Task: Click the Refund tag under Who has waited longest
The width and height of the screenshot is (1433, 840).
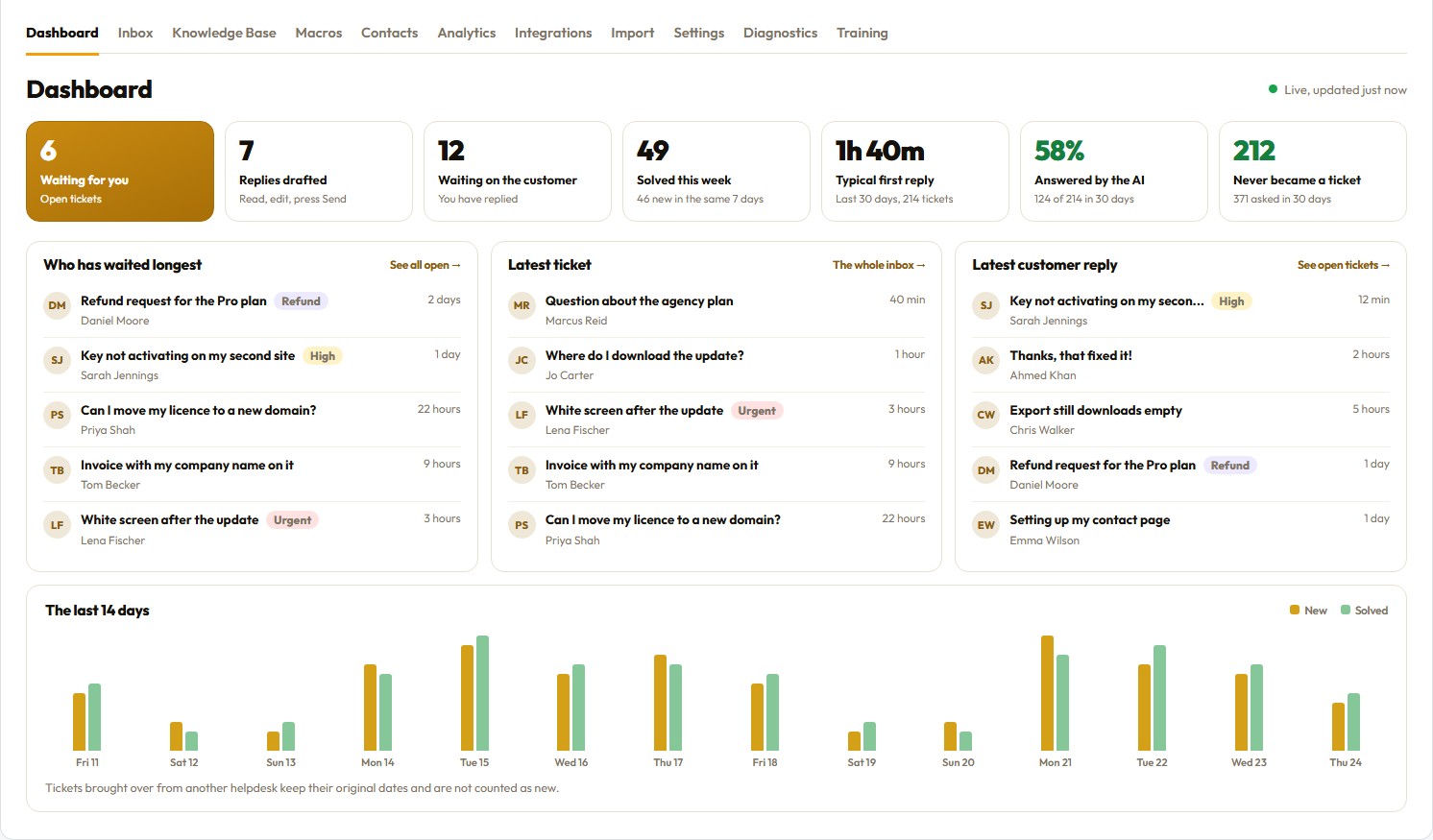Action: 301,301
